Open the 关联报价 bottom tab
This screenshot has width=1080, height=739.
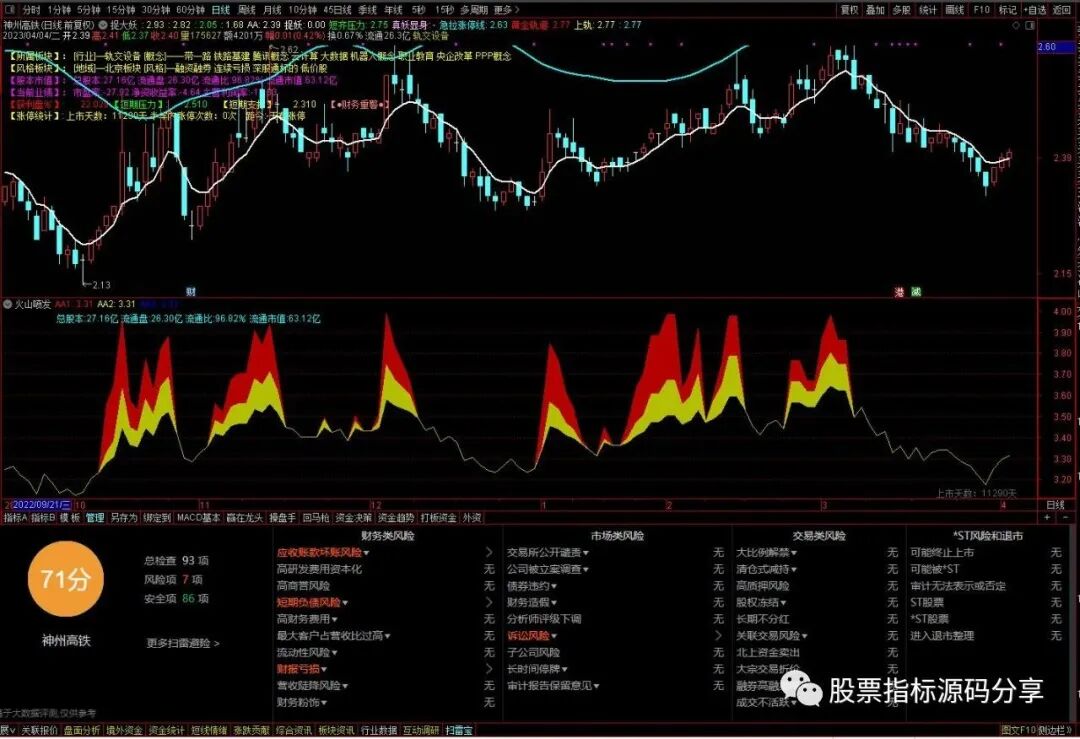39,730
